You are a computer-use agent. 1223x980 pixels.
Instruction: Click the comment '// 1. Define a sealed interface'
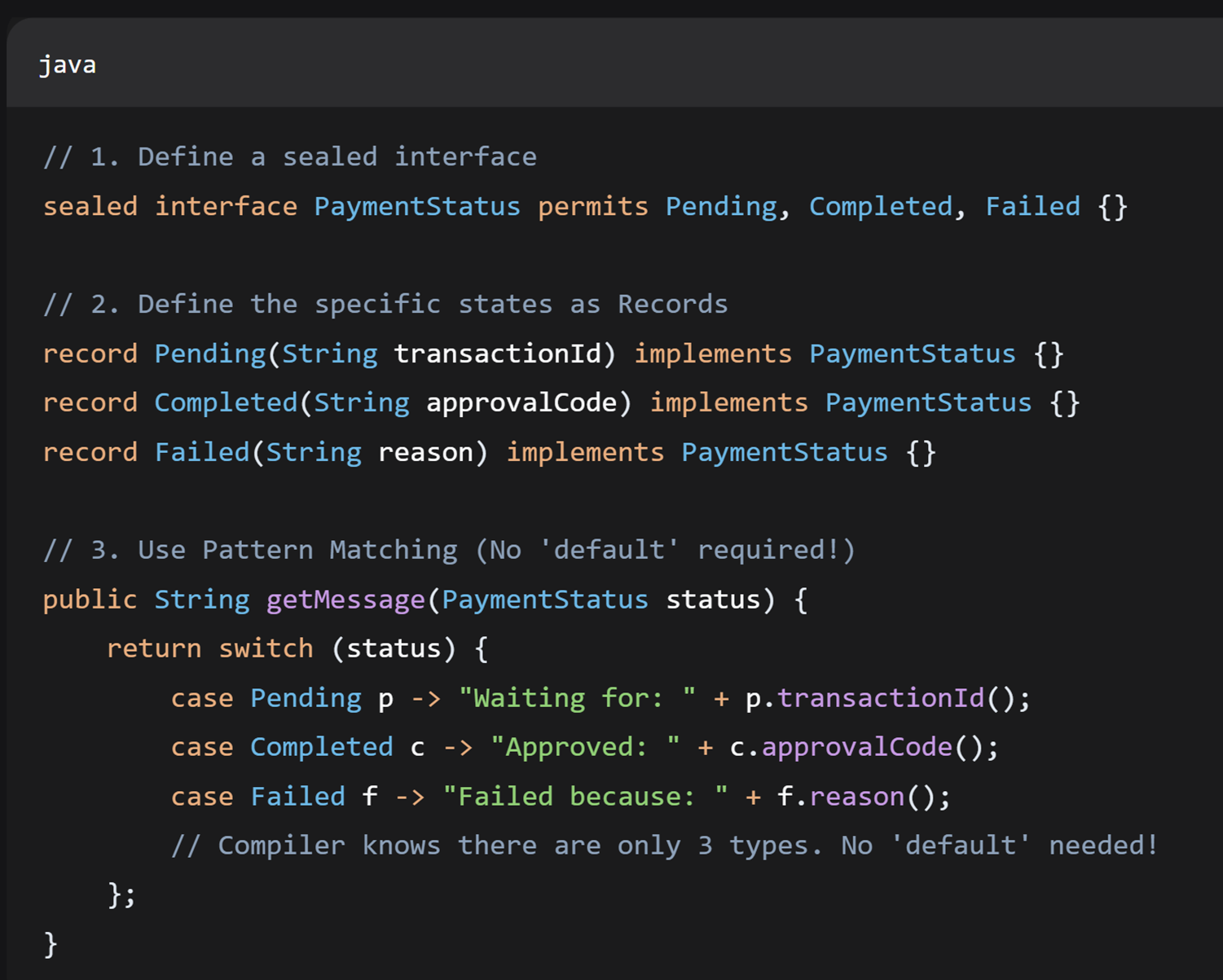(x=290, y=156)
